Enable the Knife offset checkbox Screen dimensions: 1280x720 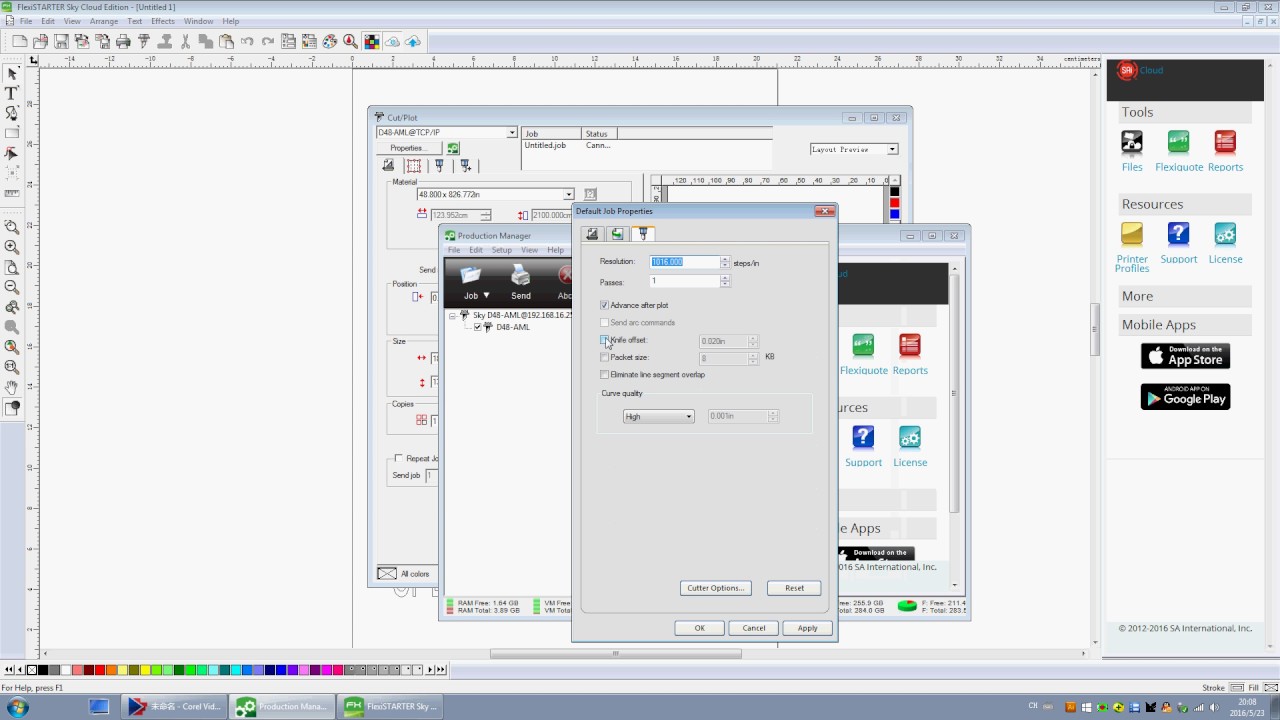(x=604, y=340)
